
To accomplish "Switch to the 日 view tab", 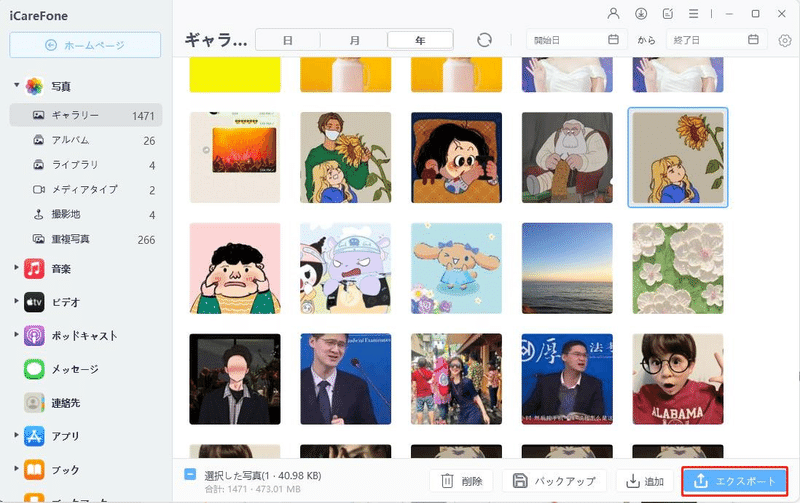I will tap(288, 40).
